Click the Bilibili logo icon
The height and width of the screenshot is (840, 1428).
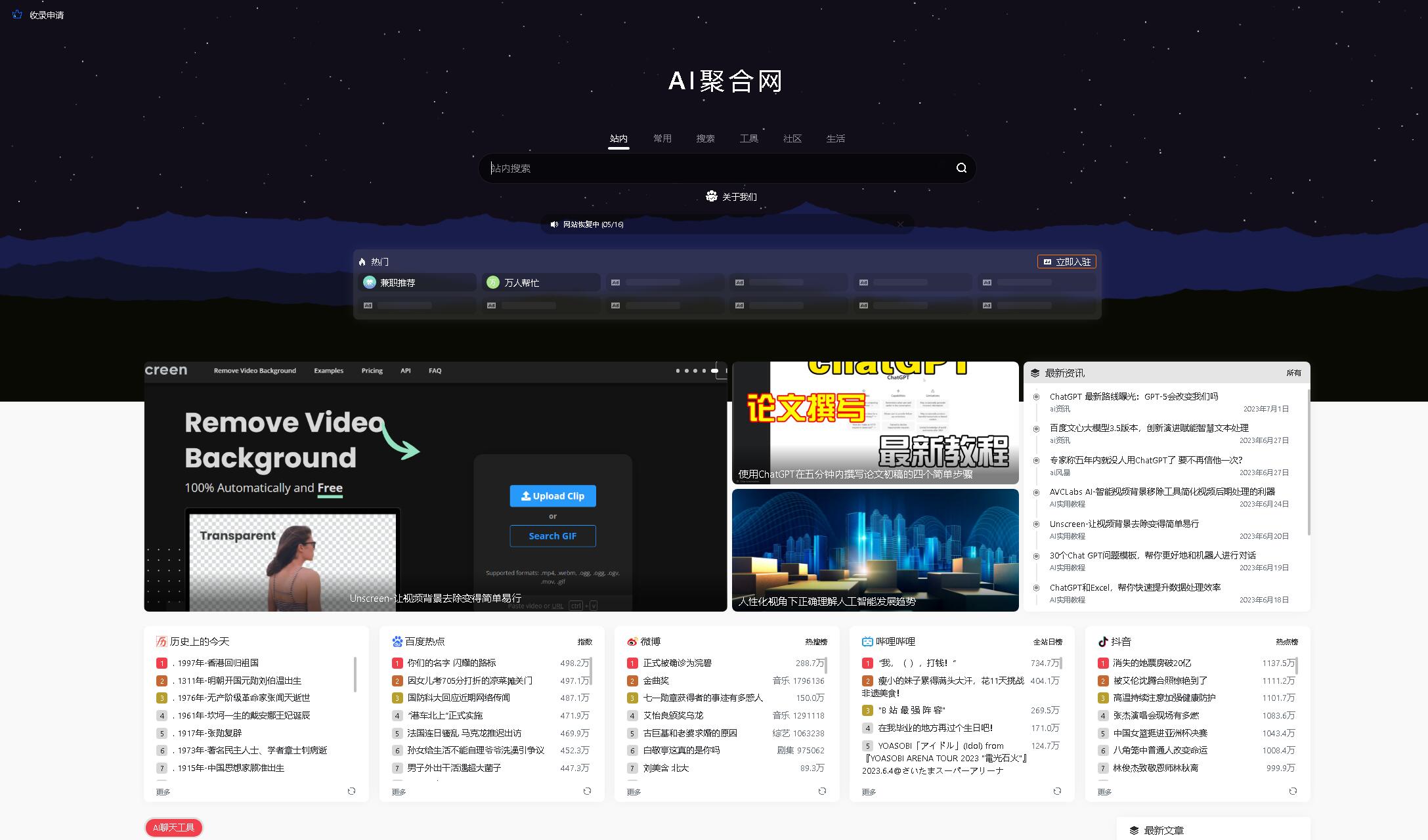coord(867,641)
